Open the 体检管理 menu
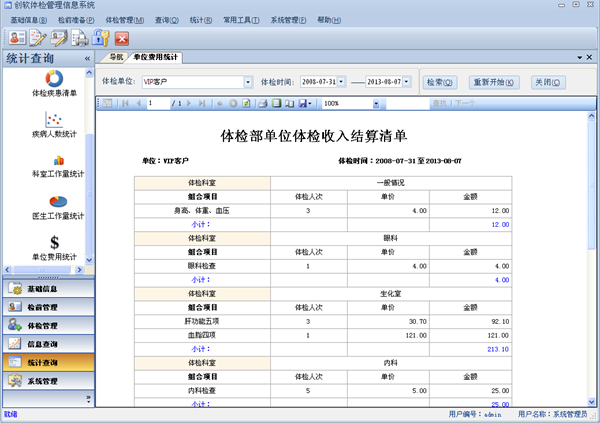The image size is (600, 423). pyautogui.click(x=125, y=20)
